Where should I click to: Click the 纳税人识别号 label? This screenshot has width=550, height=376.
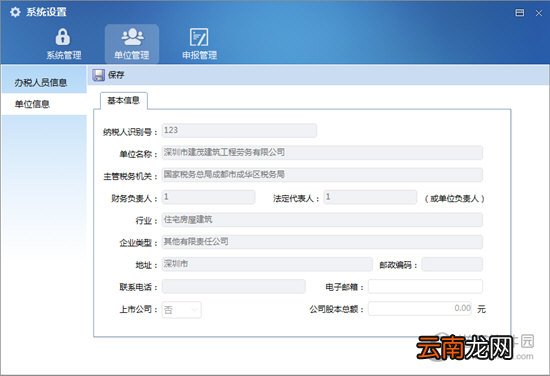130,132
